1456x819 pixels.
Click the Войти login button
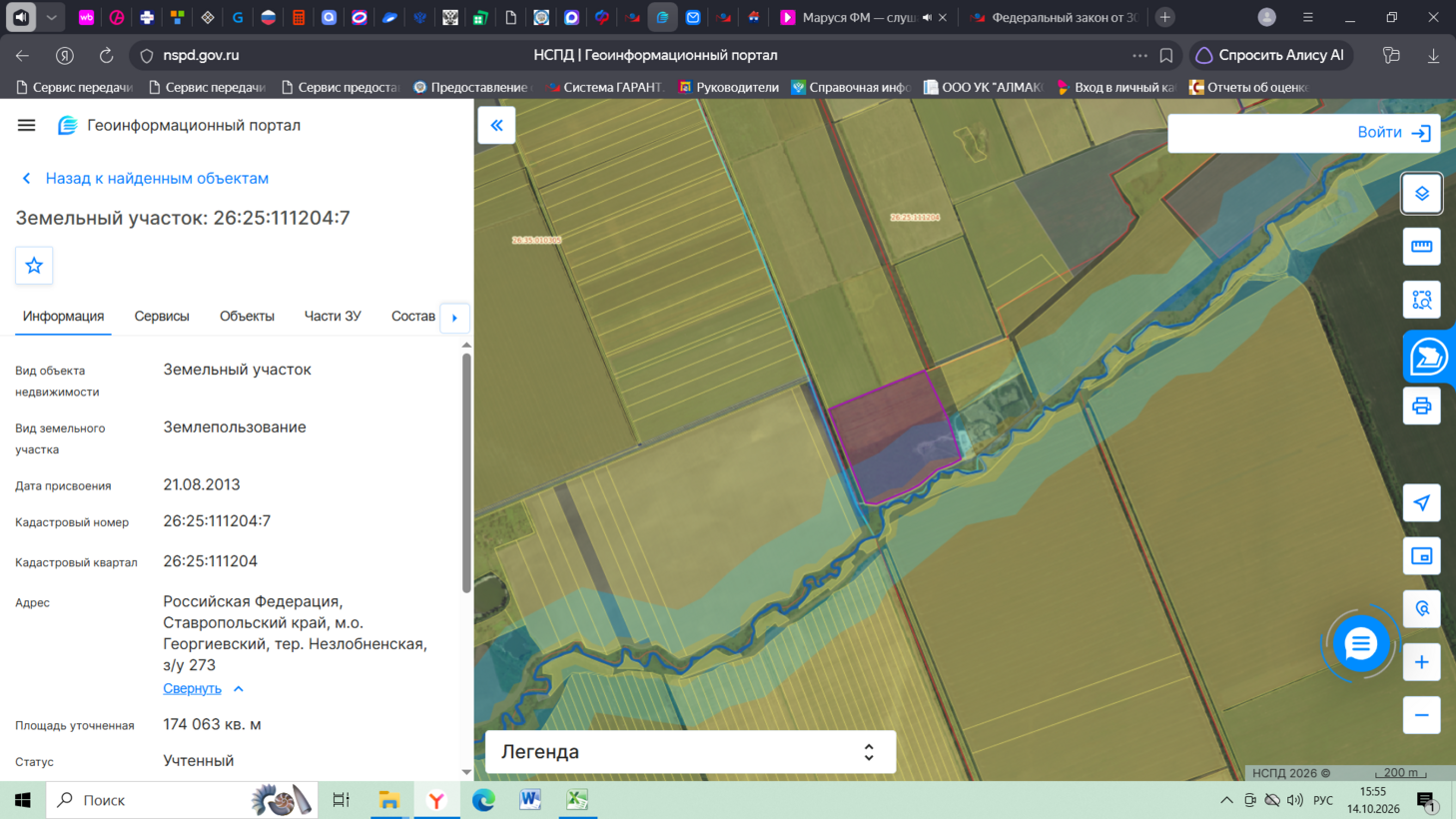coord(1394,133)
